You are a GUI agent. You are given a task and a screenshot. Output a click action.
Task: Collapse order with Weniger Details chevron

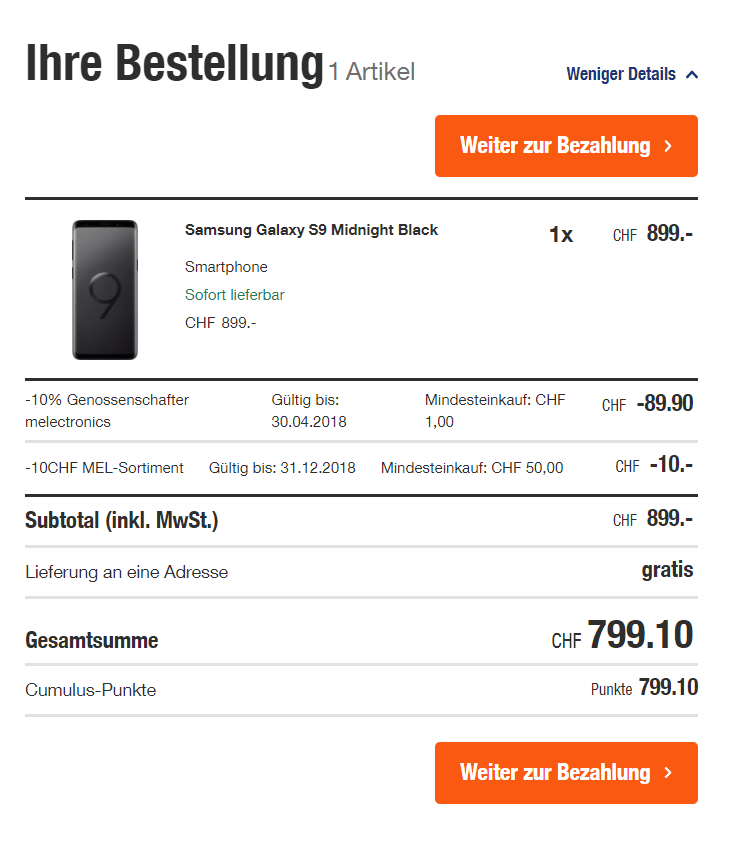692,75
